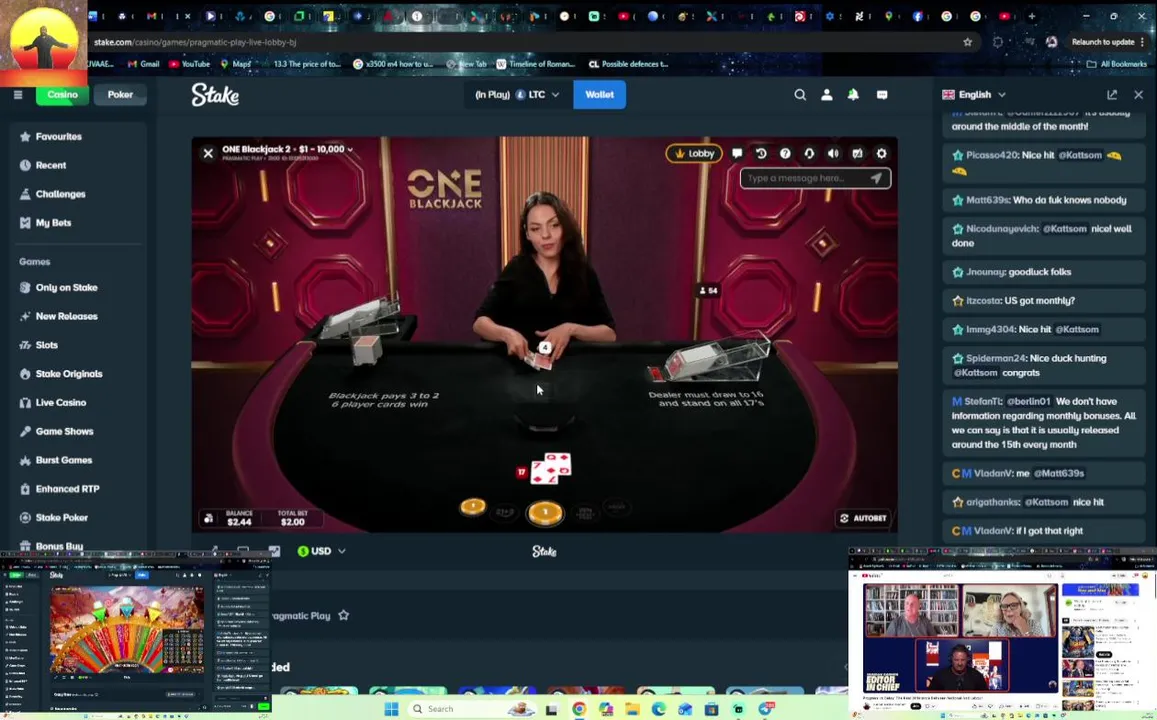Switch to the Casino tab

pos(63,94)
